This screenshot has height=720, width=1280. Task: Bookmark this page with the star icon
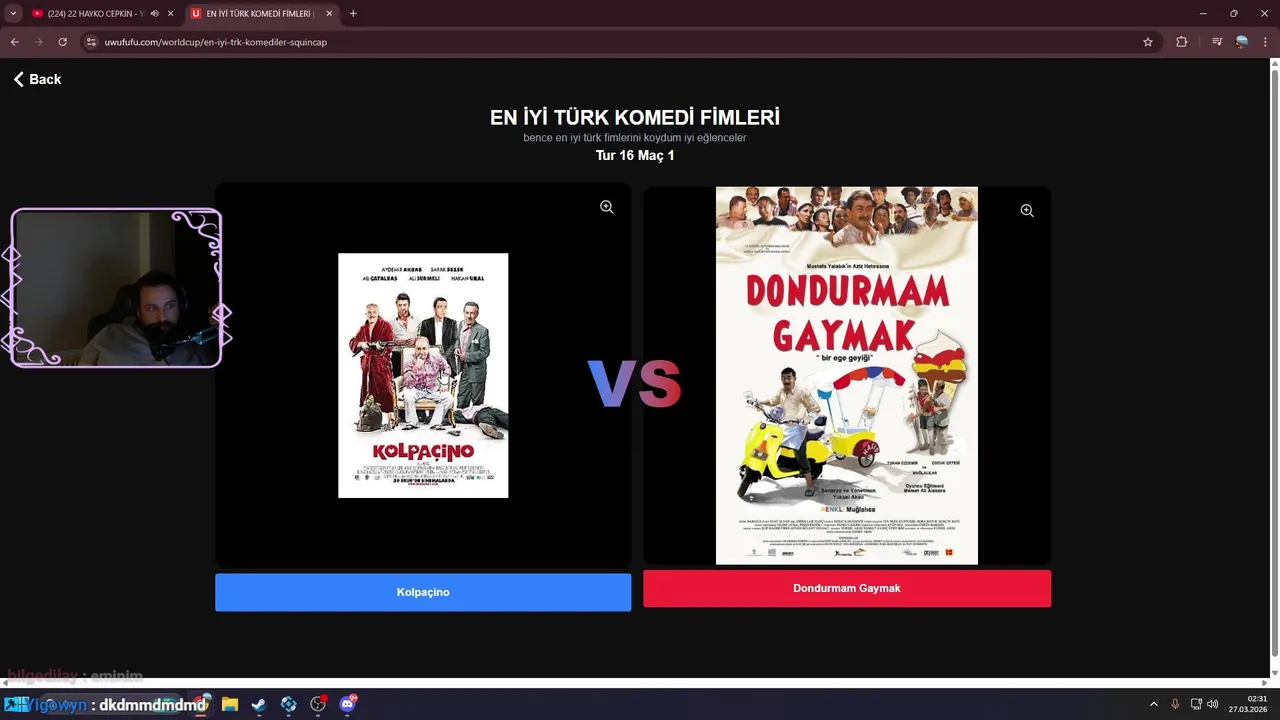pyautogui.click(x=1148, y=42)
